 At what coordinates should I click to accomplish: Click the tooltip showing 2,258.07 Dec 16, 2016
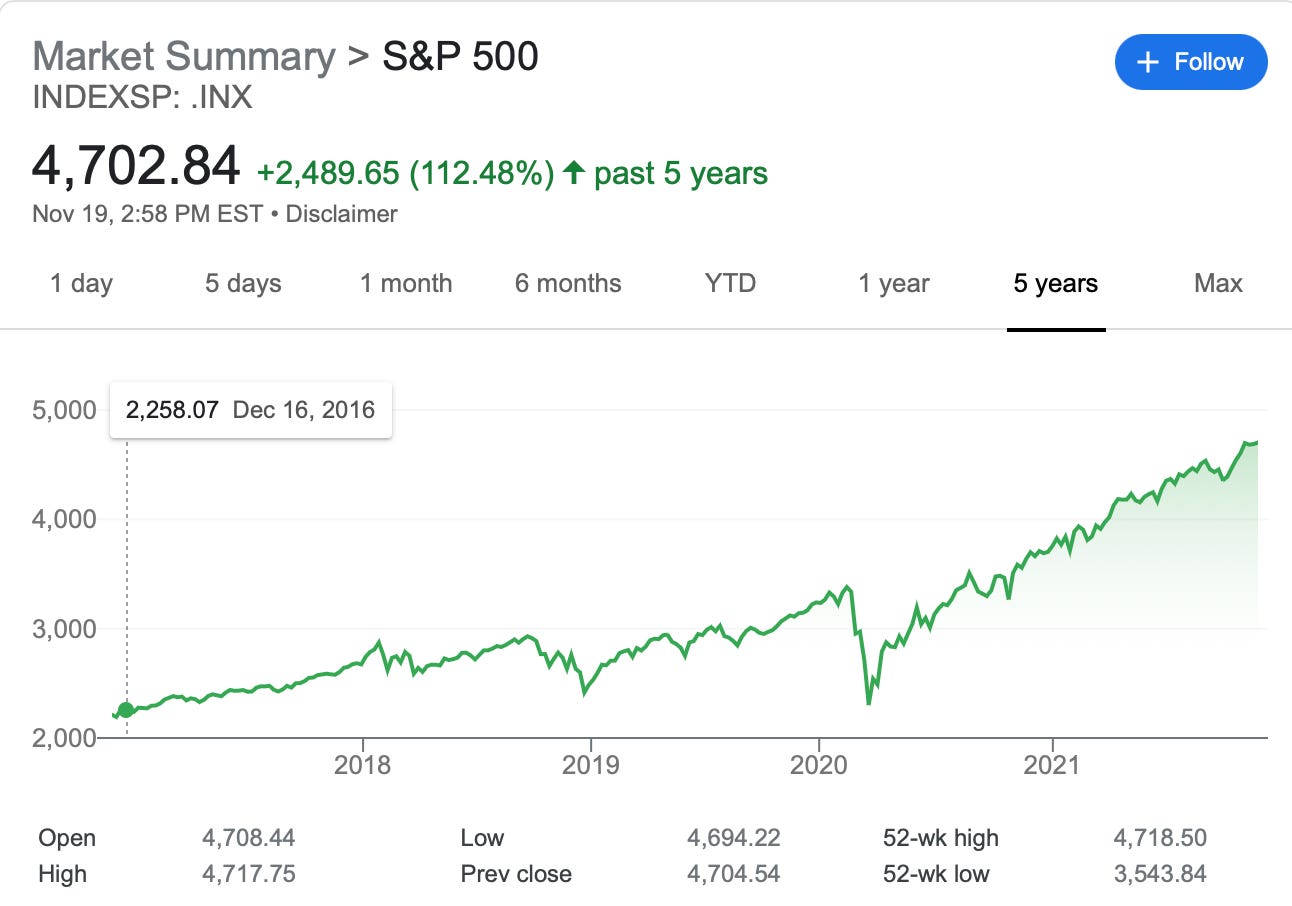pos(250,409)
